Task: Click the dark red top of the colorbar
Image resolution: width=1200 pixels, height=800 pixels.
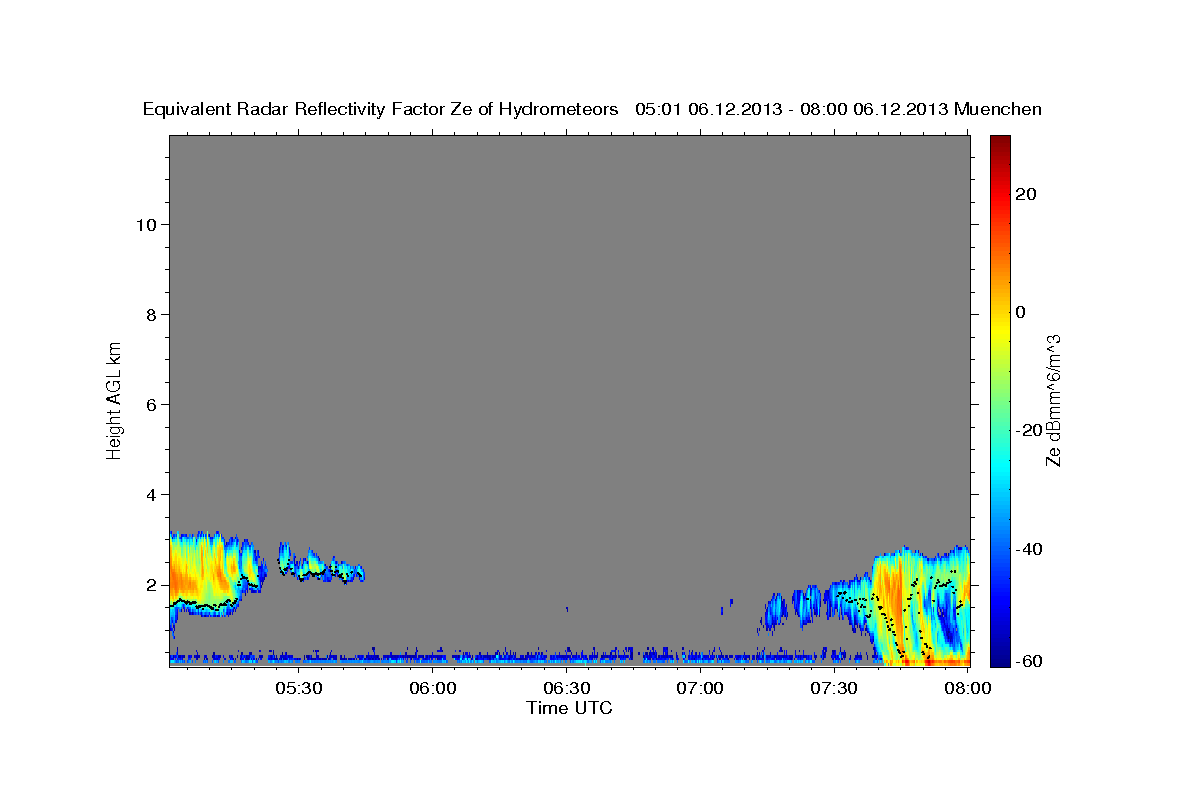Action: (x=1000, y=145)
